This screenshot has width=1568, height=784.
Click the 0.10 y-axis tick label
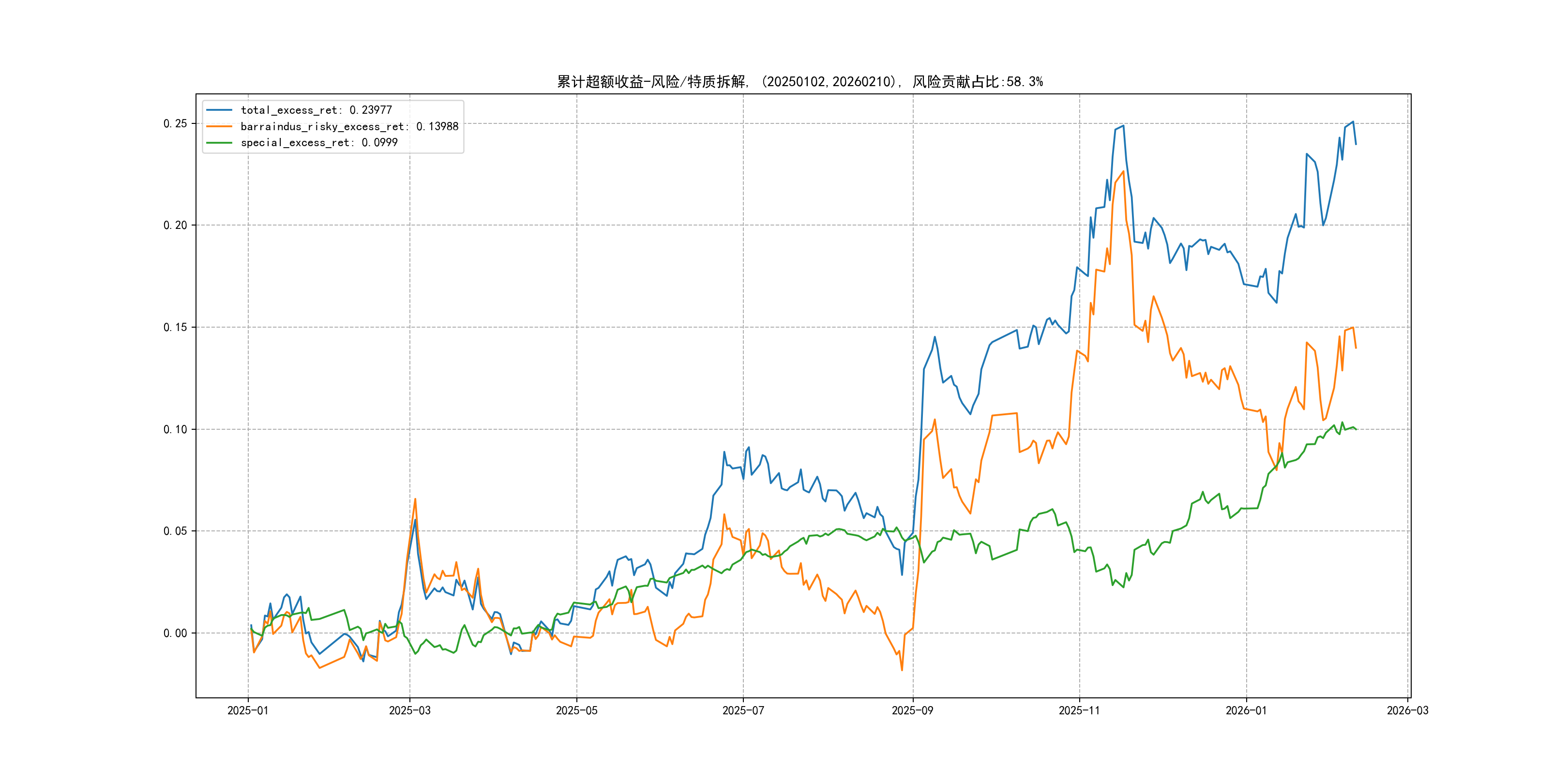175,429
